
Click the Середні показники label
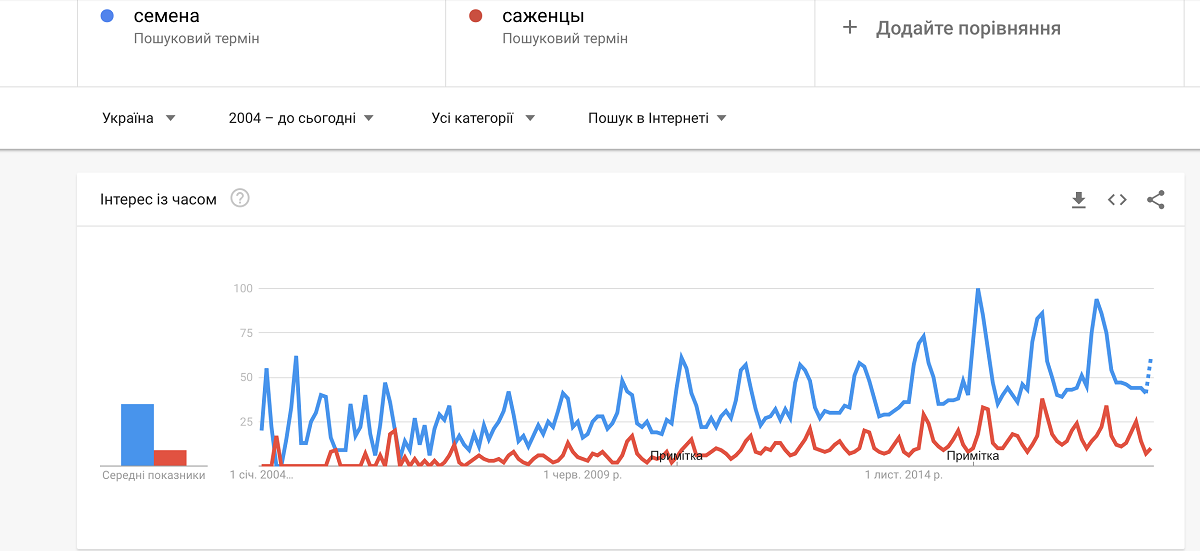coord(154,475)
